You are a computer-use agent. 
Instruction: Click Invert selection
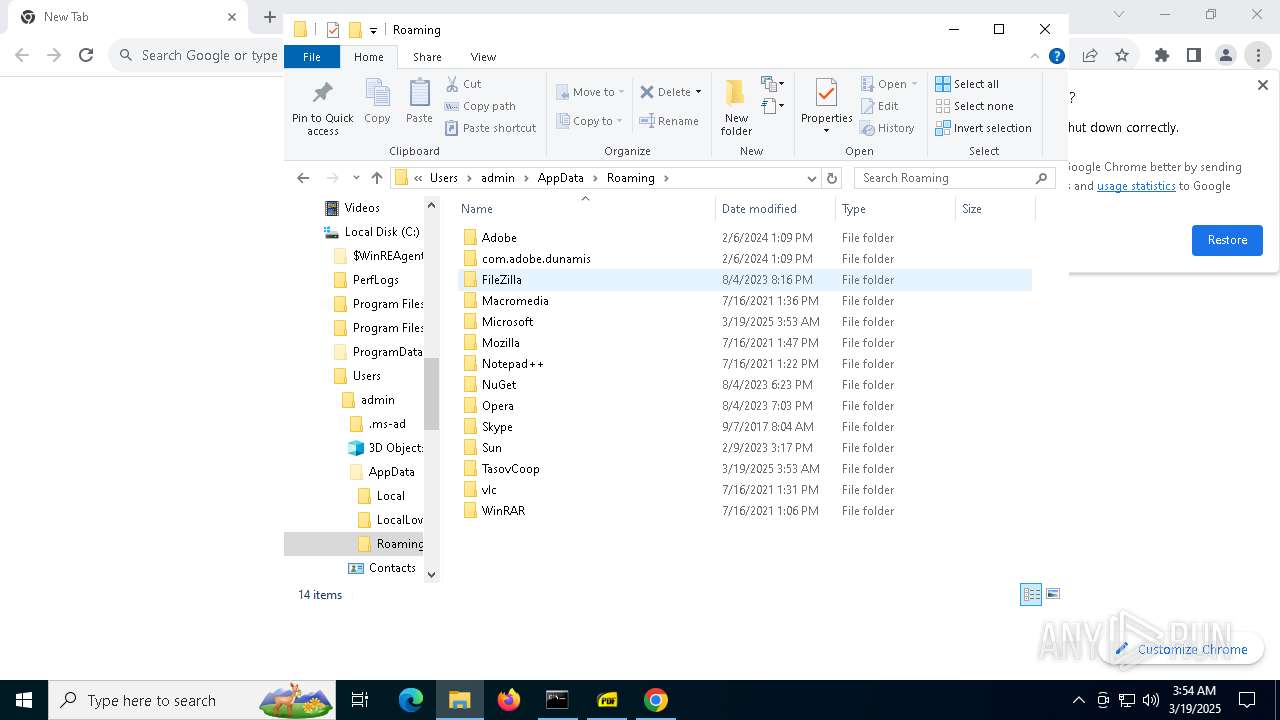click(x=983, y=128)
